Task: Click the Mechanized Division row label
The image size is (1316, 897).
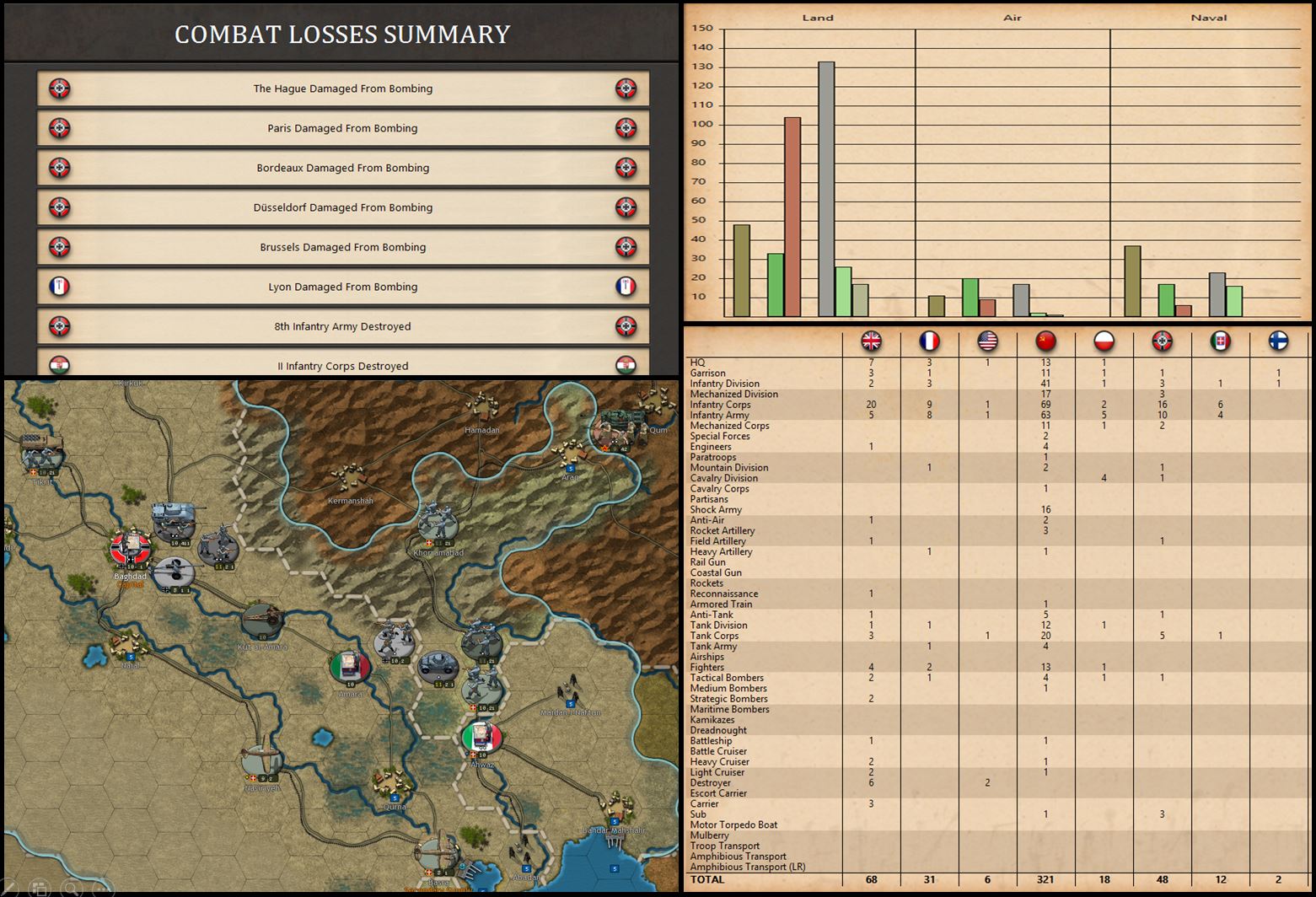Action: click(x=733, y=394)
